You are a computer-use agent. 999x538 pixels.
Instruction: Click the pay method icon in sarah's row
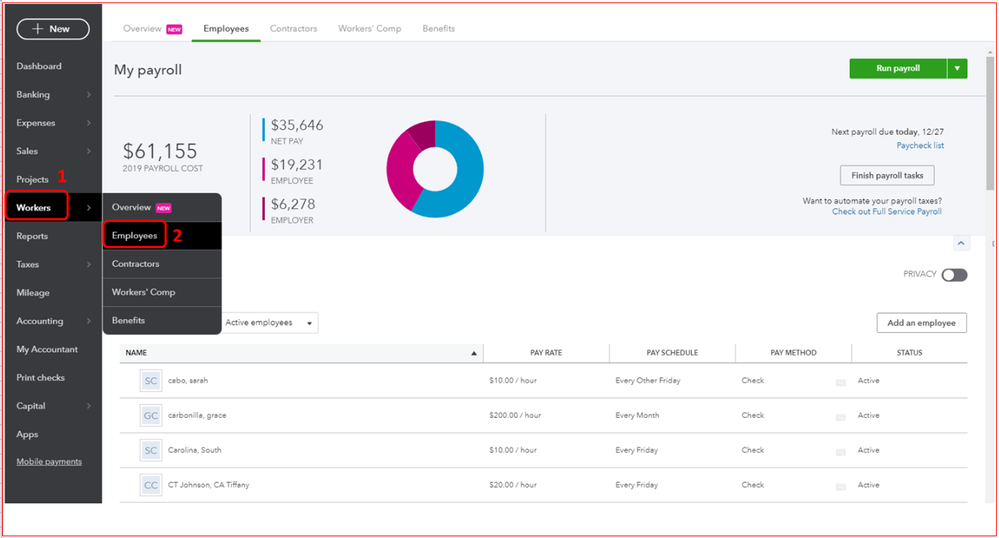coord(840,382)
